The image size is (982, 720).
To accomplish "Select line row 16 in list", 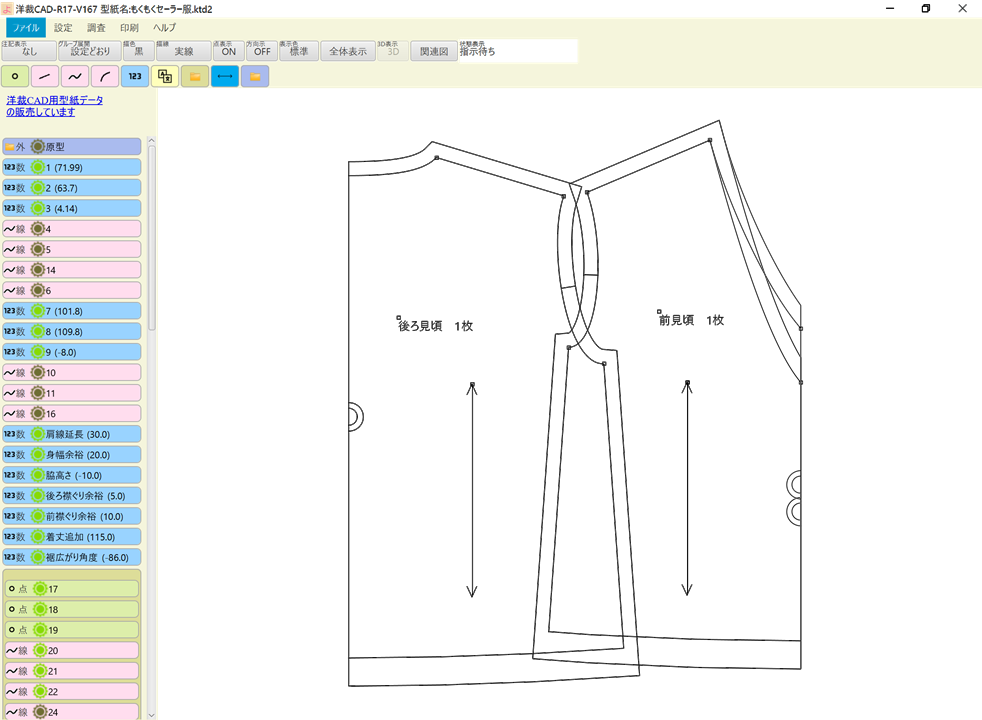I will click(71, 414).
